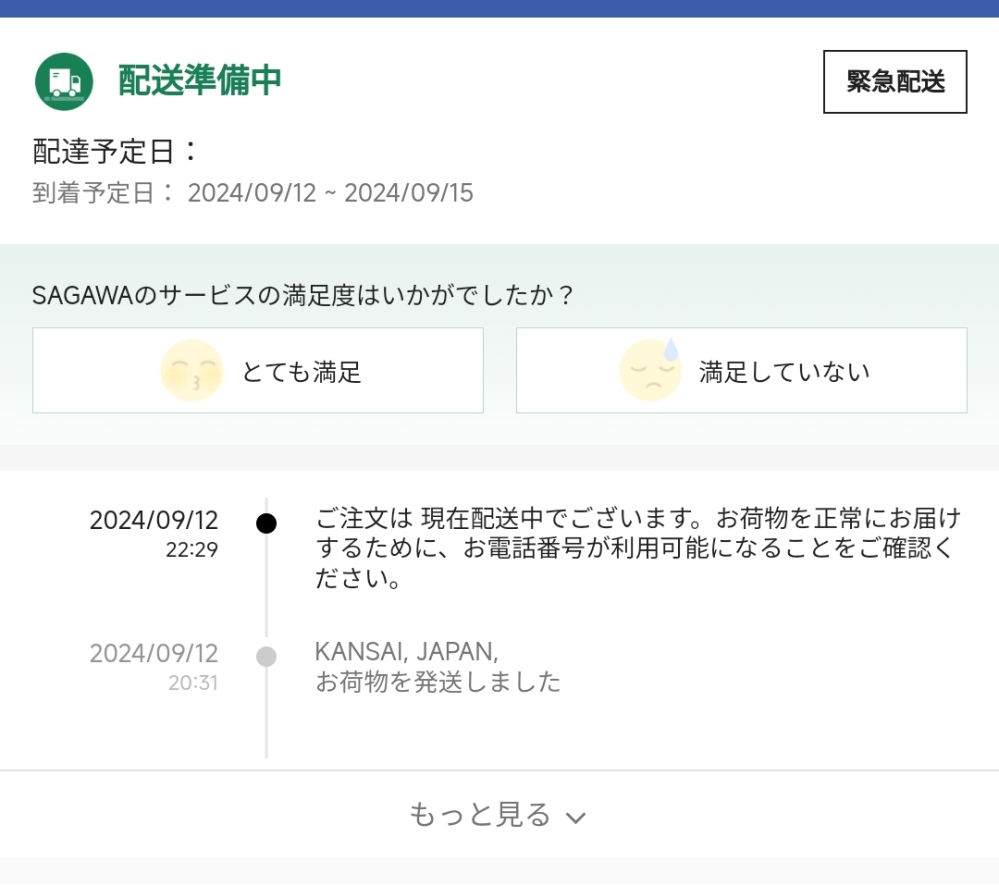Click the kissing happy face emoji
This screenshot has width=999, height=886.
[192, 370]
